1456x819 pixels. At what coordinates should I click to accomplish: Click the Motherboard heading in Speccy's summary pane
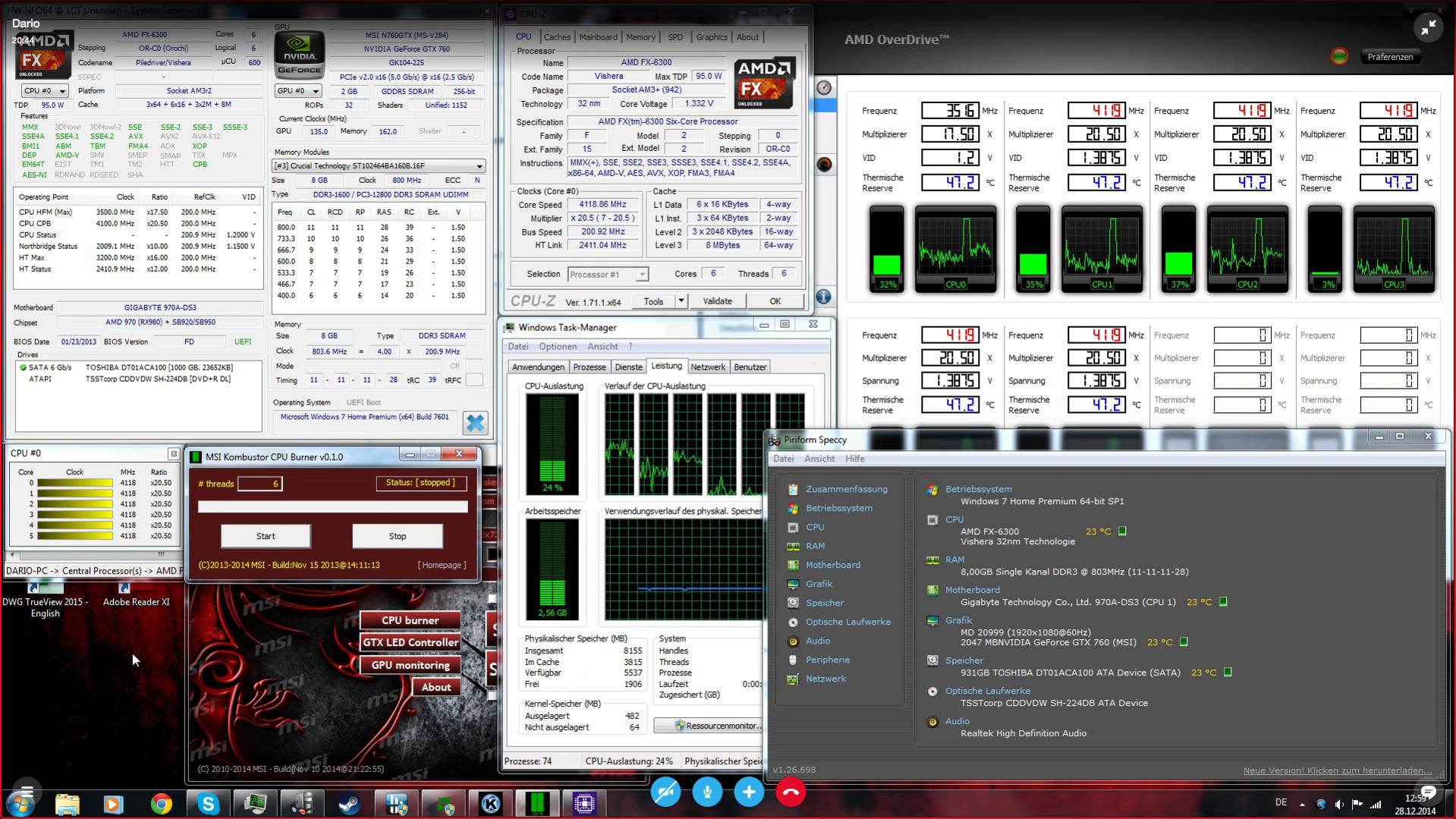pyautogui.click(x=972, y=591)
